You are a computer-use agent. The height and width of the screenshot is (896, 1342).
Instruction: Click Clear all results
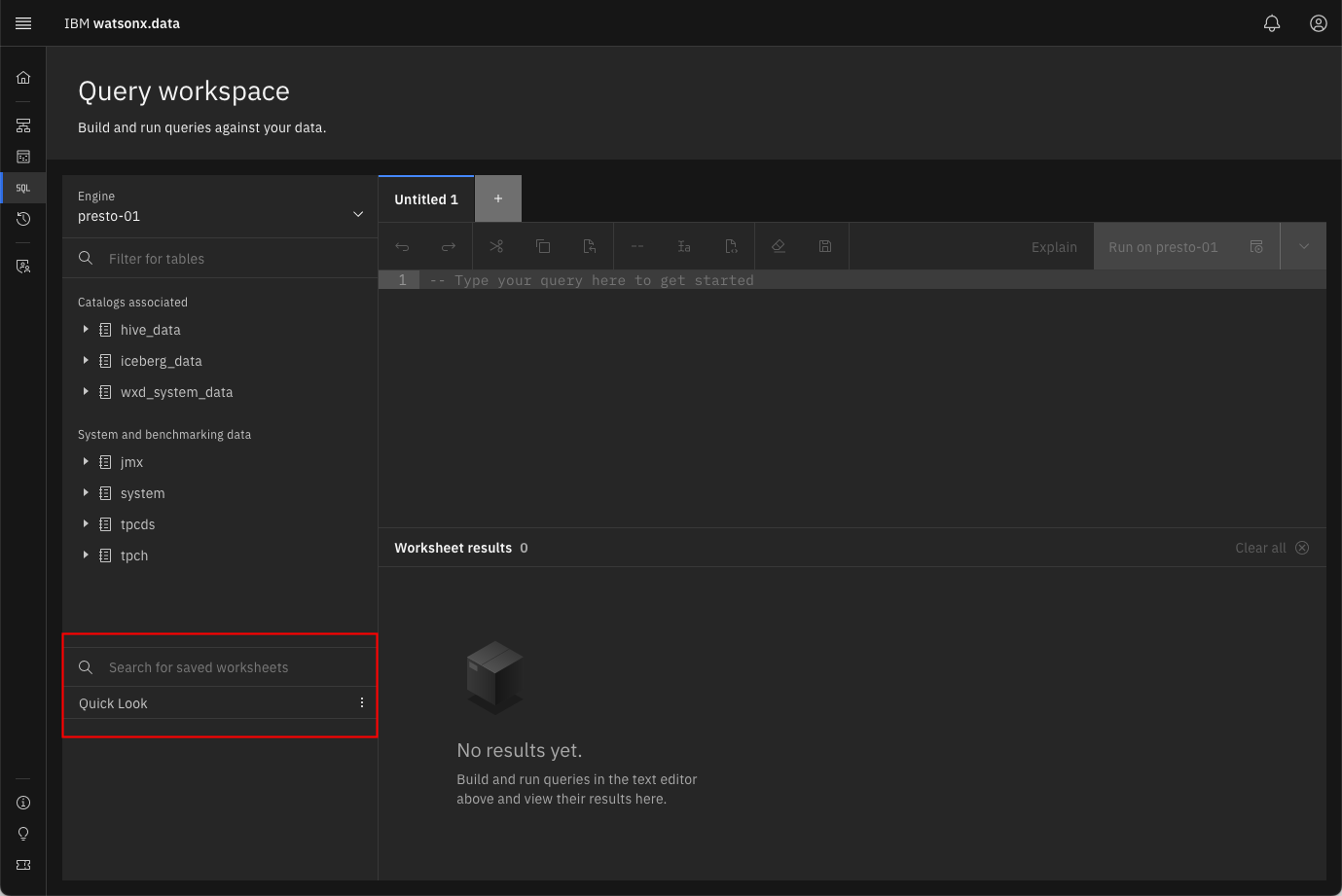(1272, 548)
